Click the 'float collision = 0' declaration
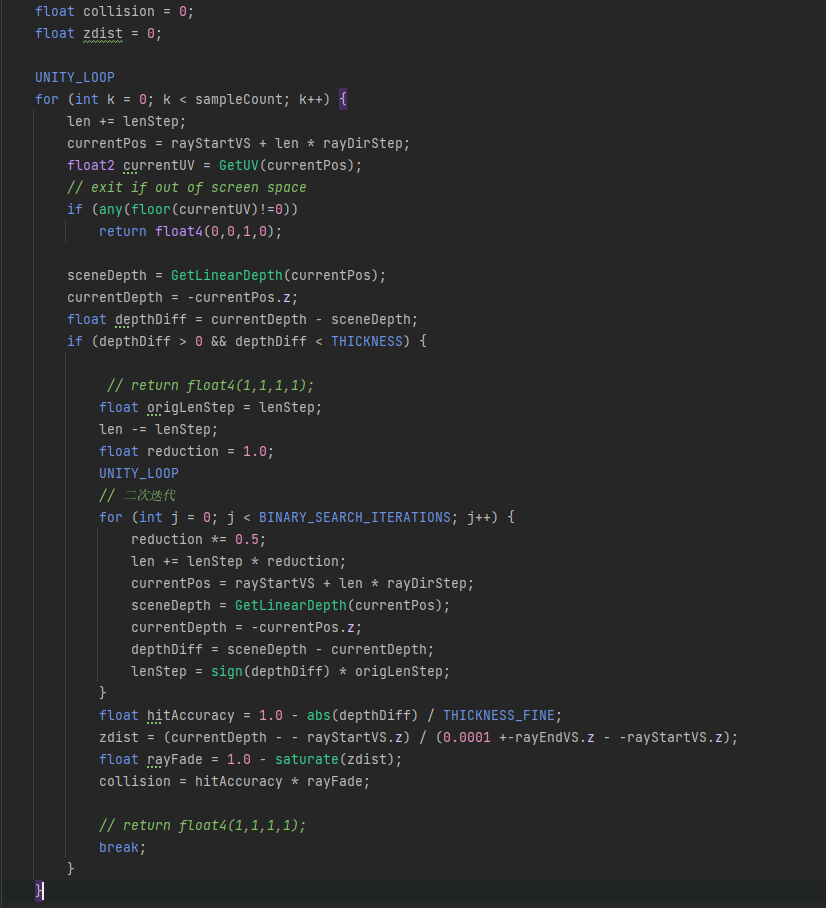 click(114, 11)
